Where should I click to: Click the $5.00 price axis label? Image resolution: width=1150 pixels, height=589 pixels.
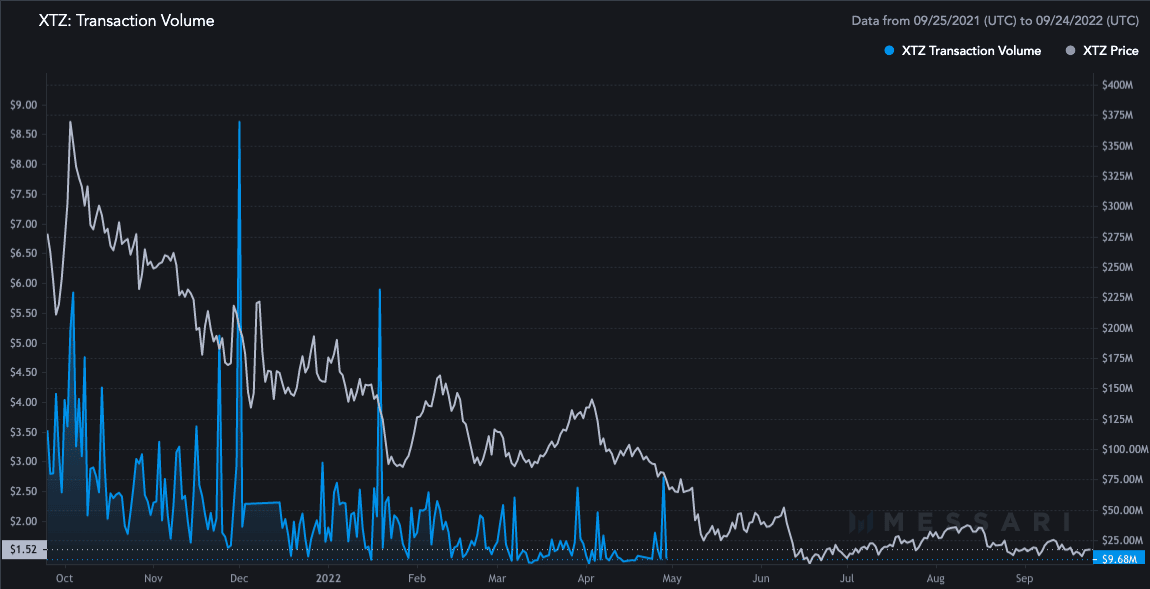[23, 343]
